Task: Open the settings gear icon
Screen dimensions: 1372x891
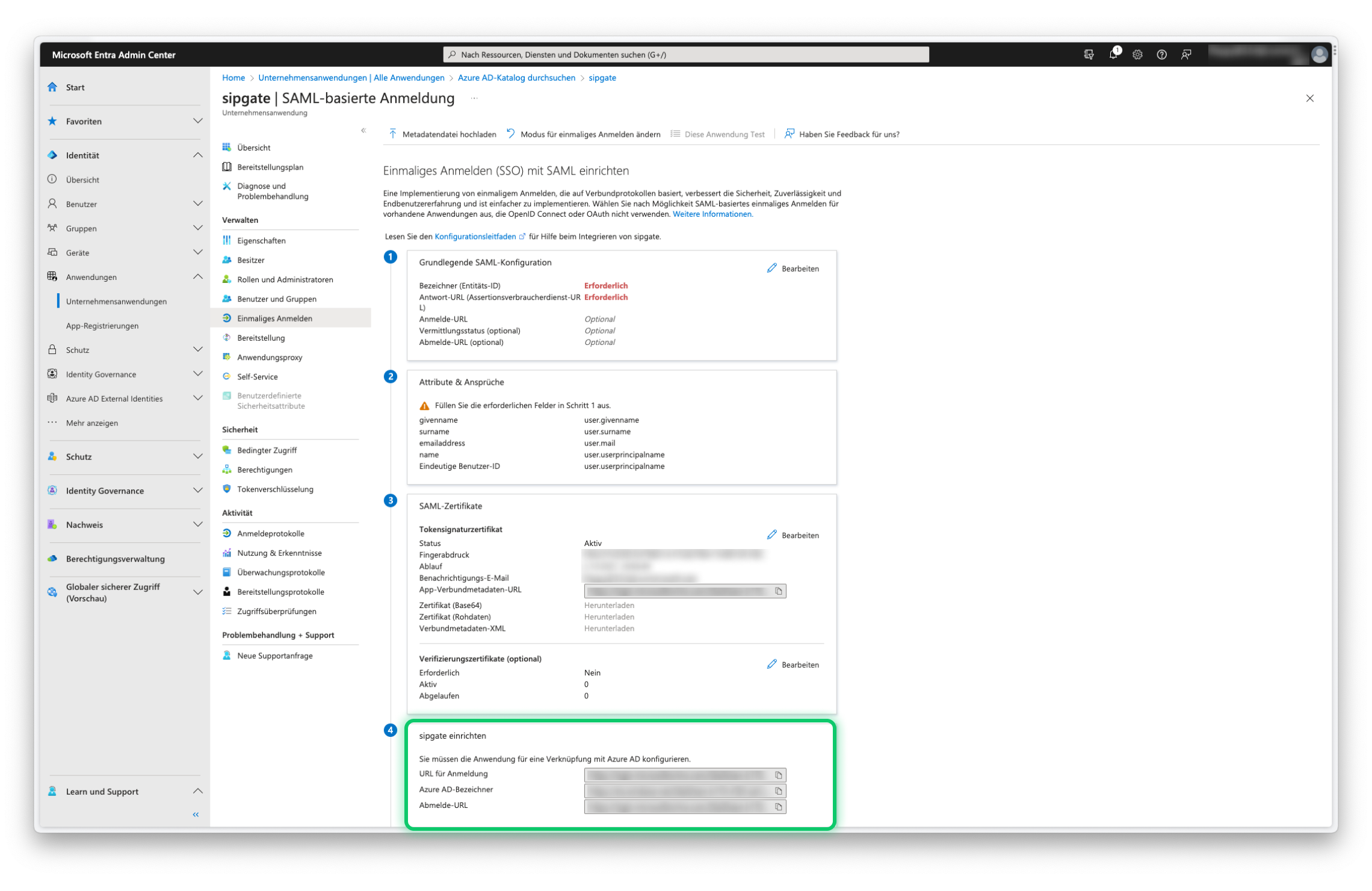Action: (x=1137, y=54)
